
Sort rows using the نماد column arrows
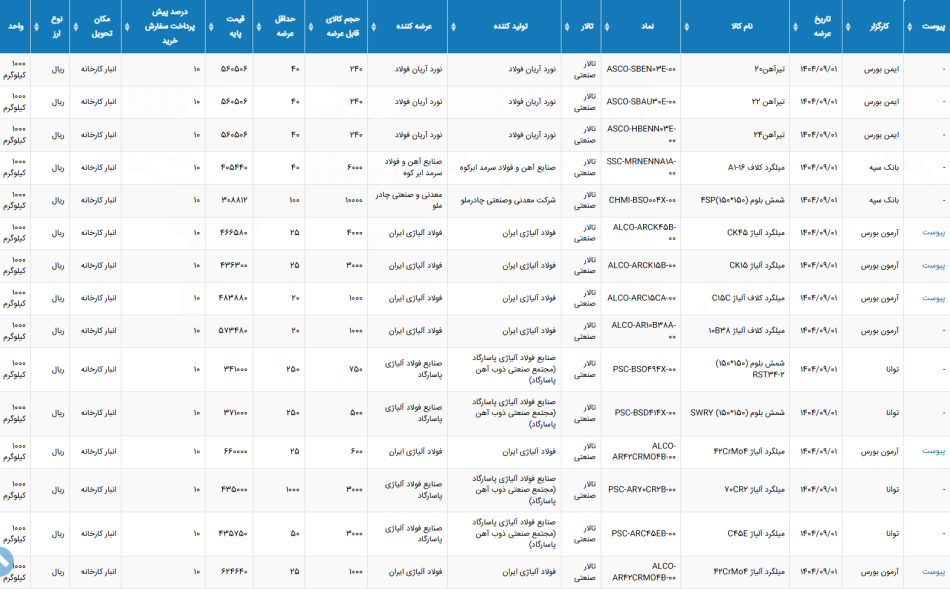[606, 27]
